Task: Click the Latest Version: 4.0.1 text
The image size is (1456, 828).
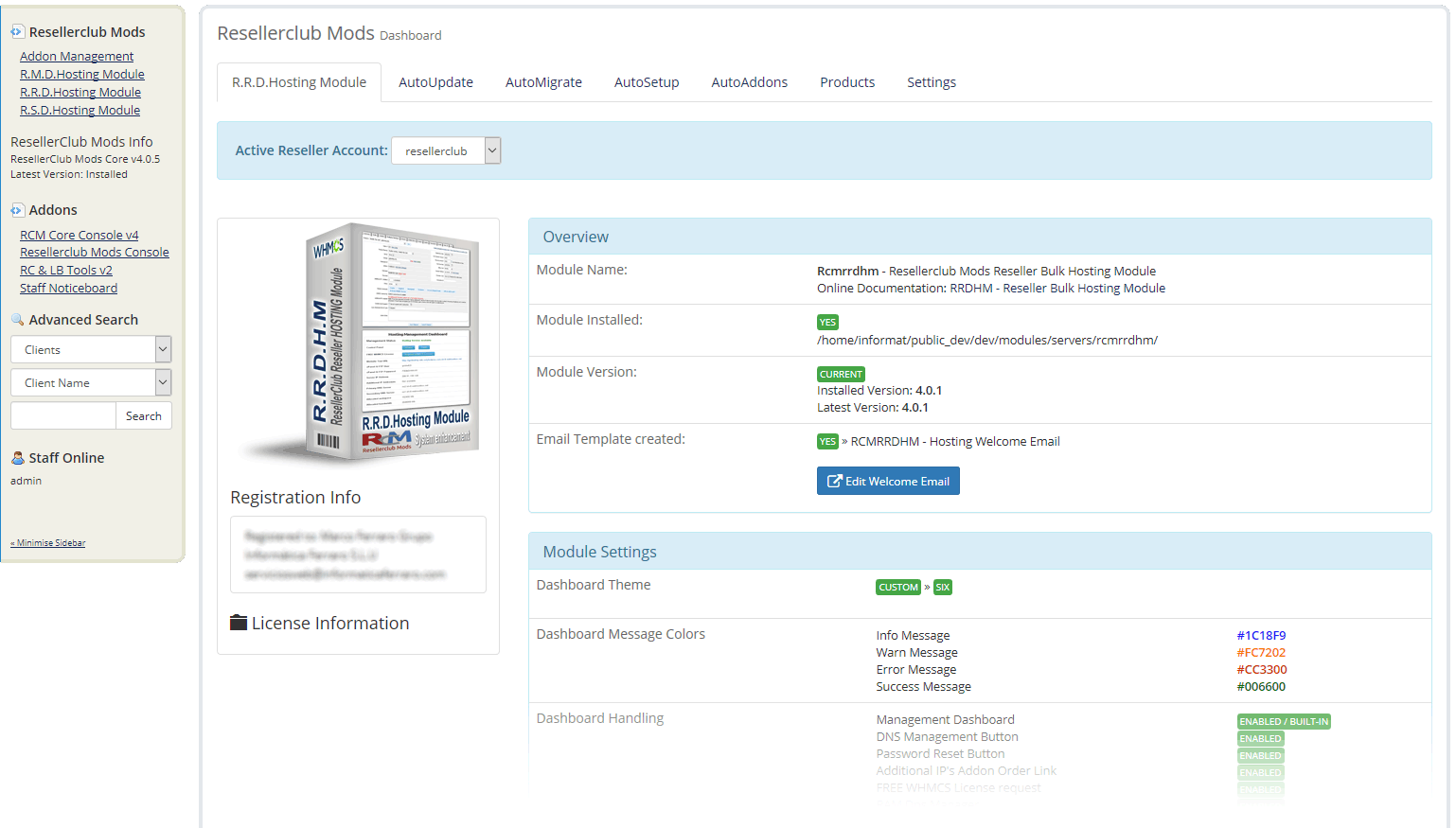Action: click(x=873, y=408)
